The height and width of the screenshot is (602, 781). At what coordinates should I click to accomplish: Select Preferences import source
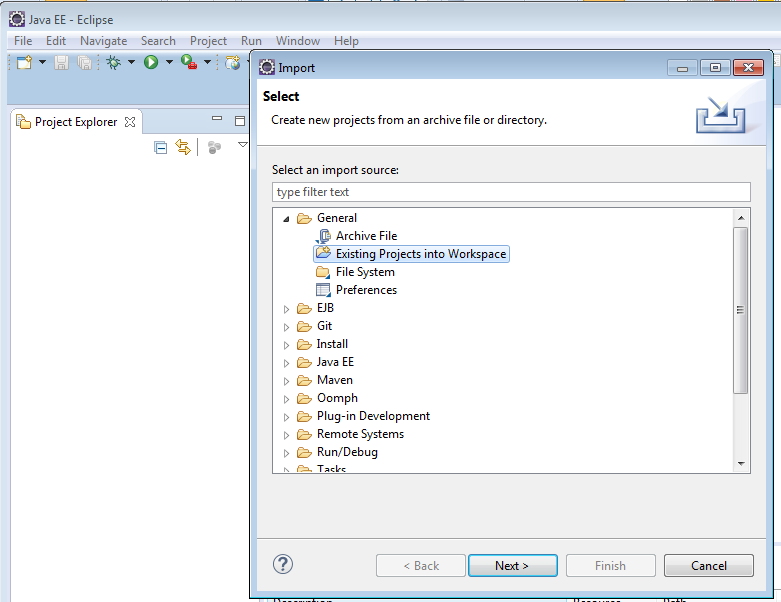coord(366,290)
